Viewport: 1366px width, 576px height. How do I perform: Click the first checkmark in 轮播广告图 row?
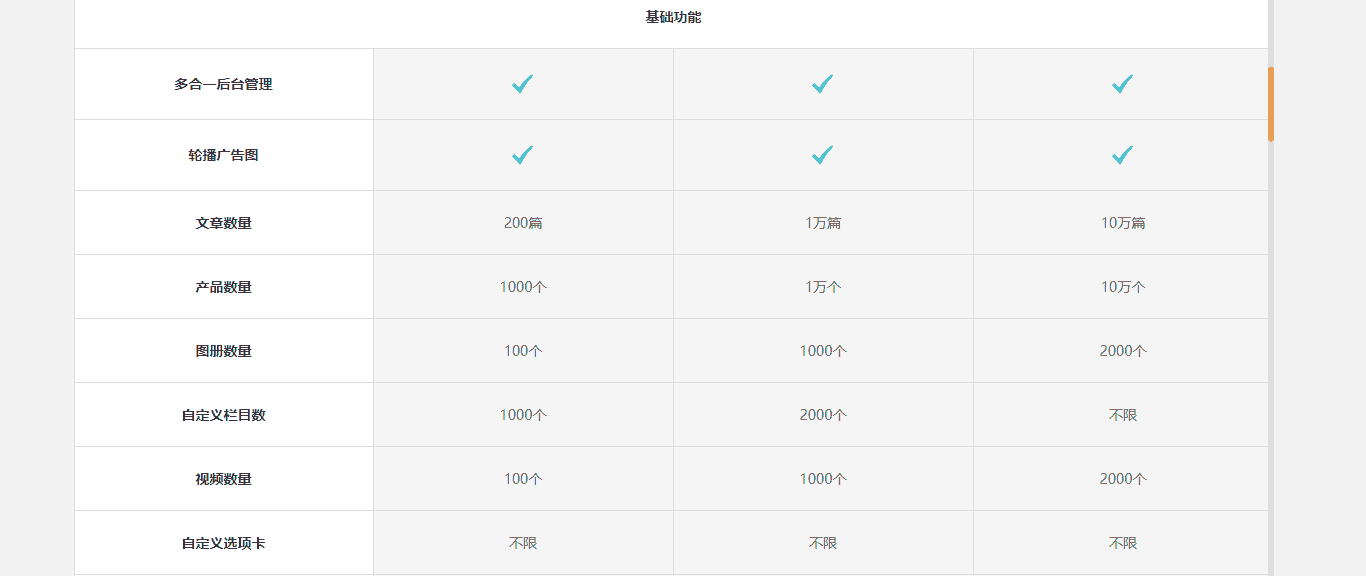coord(523,155)
